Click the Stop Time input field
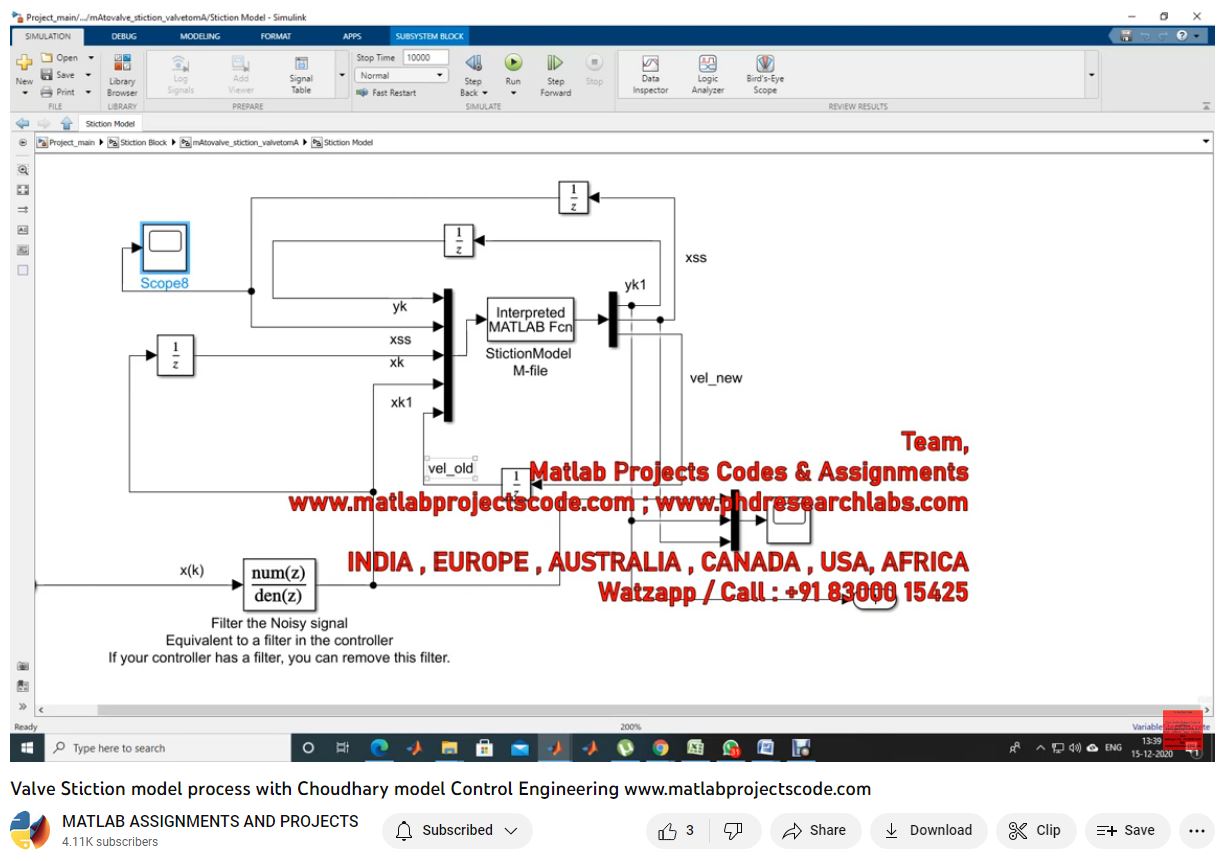 (x=427, y=58)
